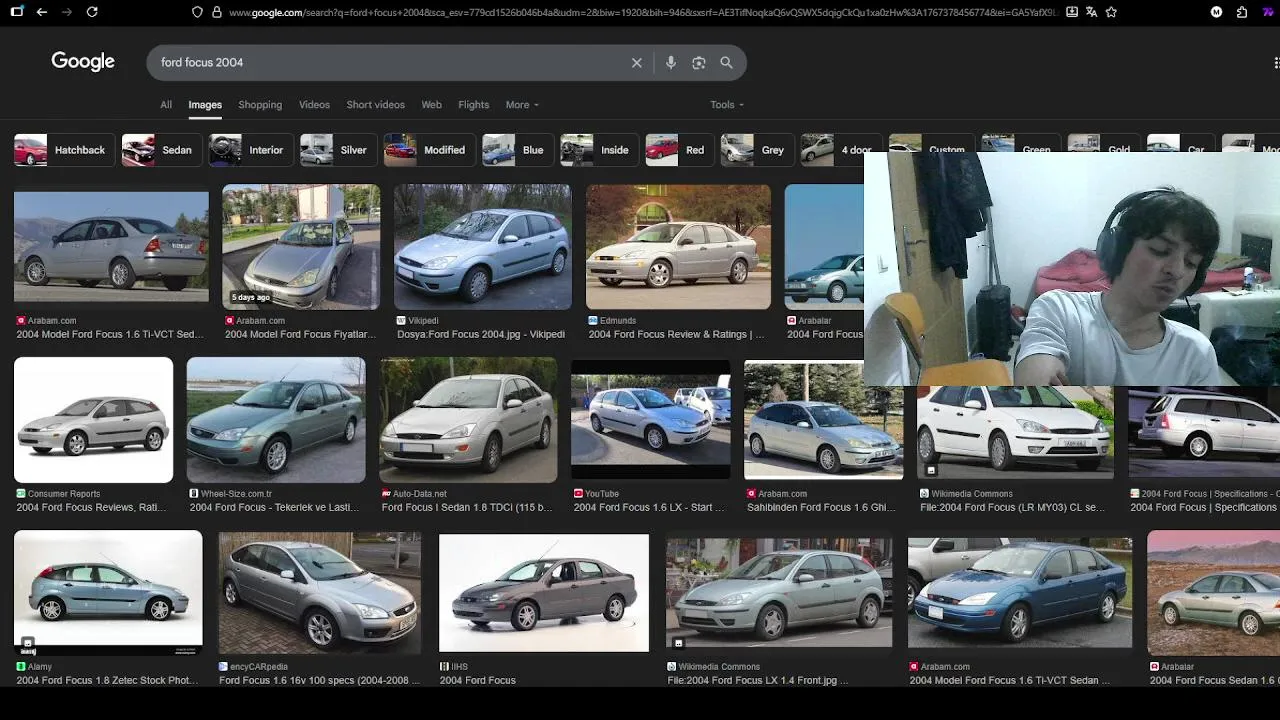Open the Short videos tab

click(375, 105)
